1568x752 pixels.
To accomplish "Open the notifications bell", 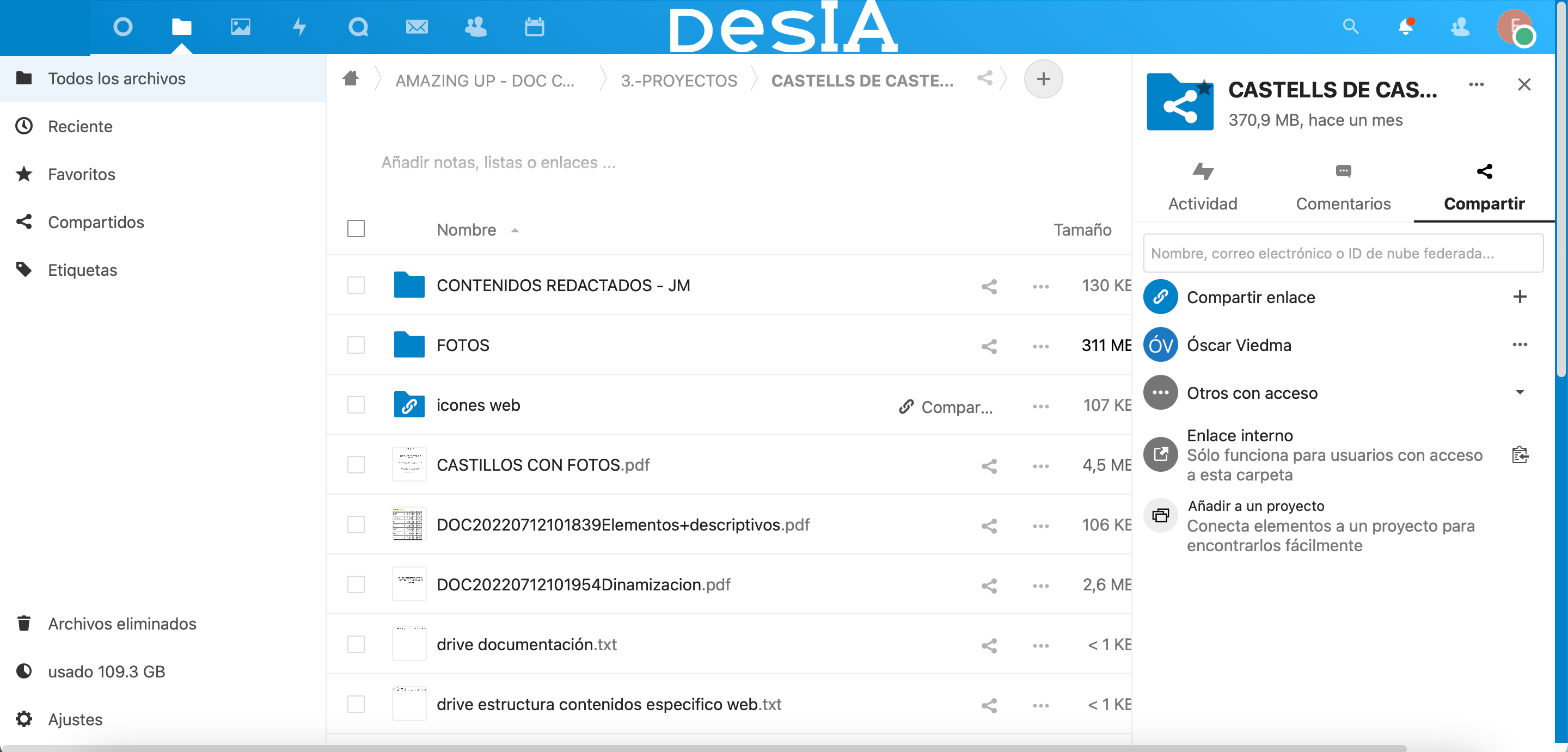I will 1405,27.
